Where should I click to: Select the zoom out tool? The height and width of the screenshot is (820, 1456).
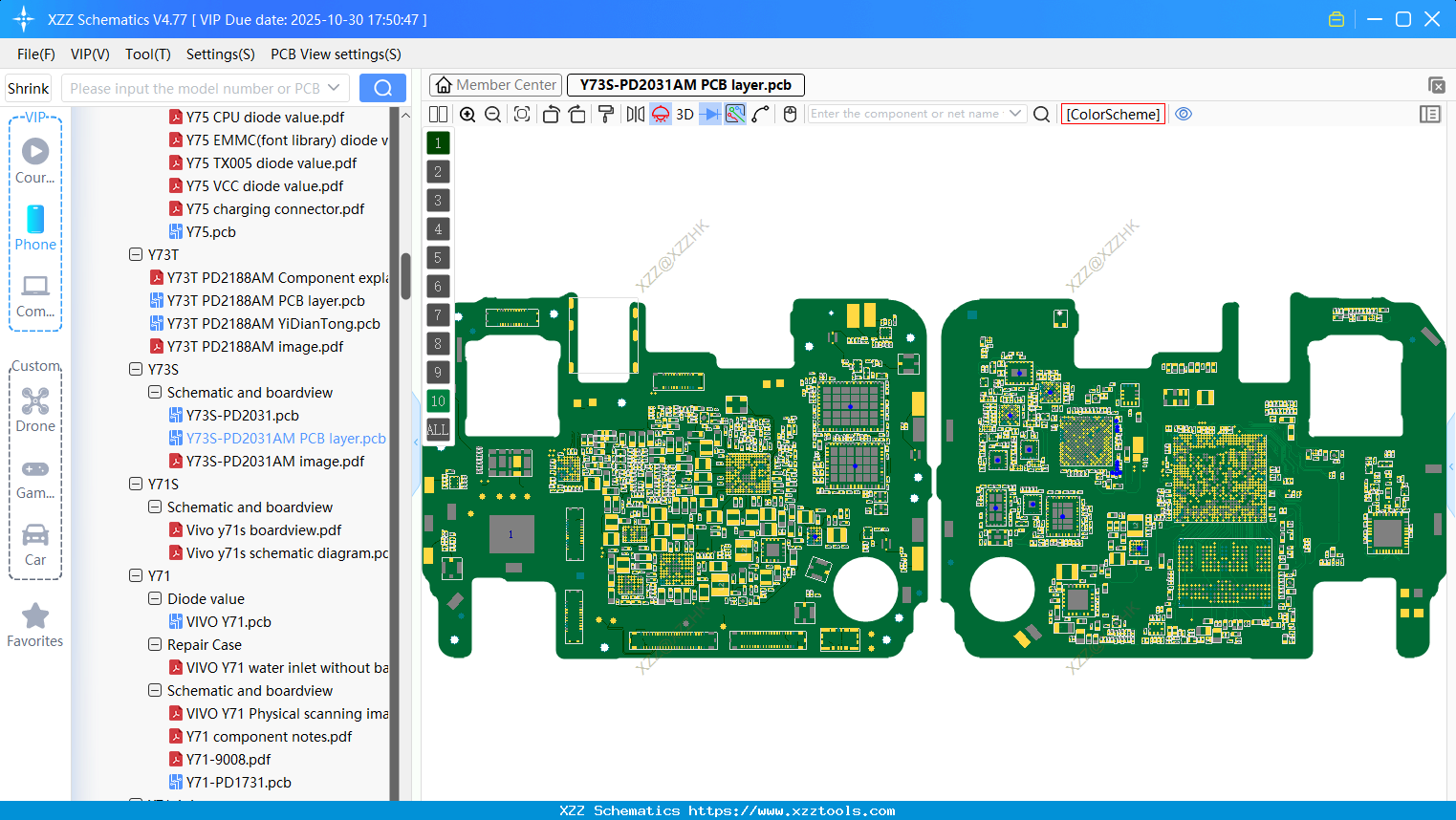point(492,114)
